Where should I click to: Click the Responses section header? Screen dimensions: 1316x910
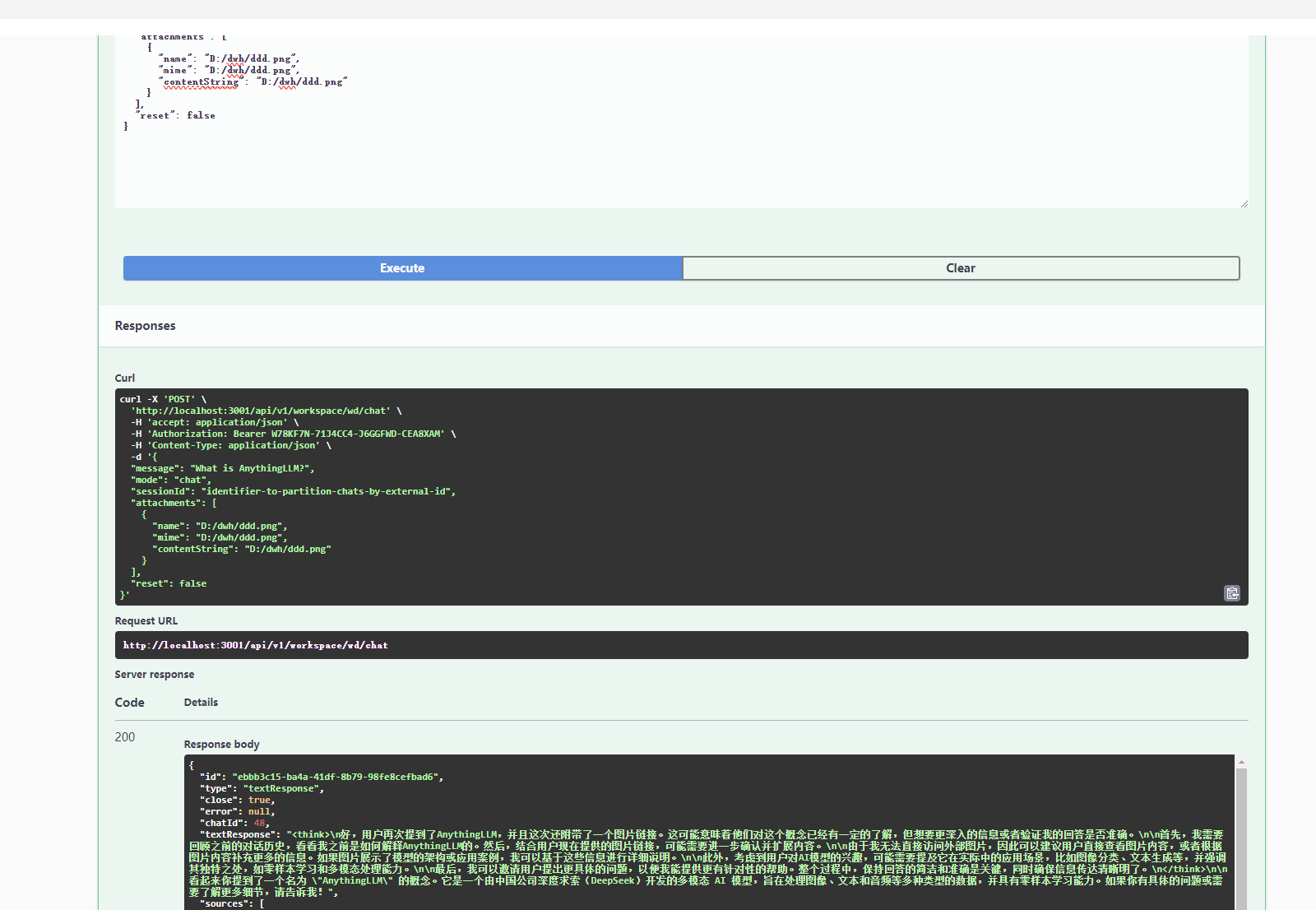[x=145, y=326]
